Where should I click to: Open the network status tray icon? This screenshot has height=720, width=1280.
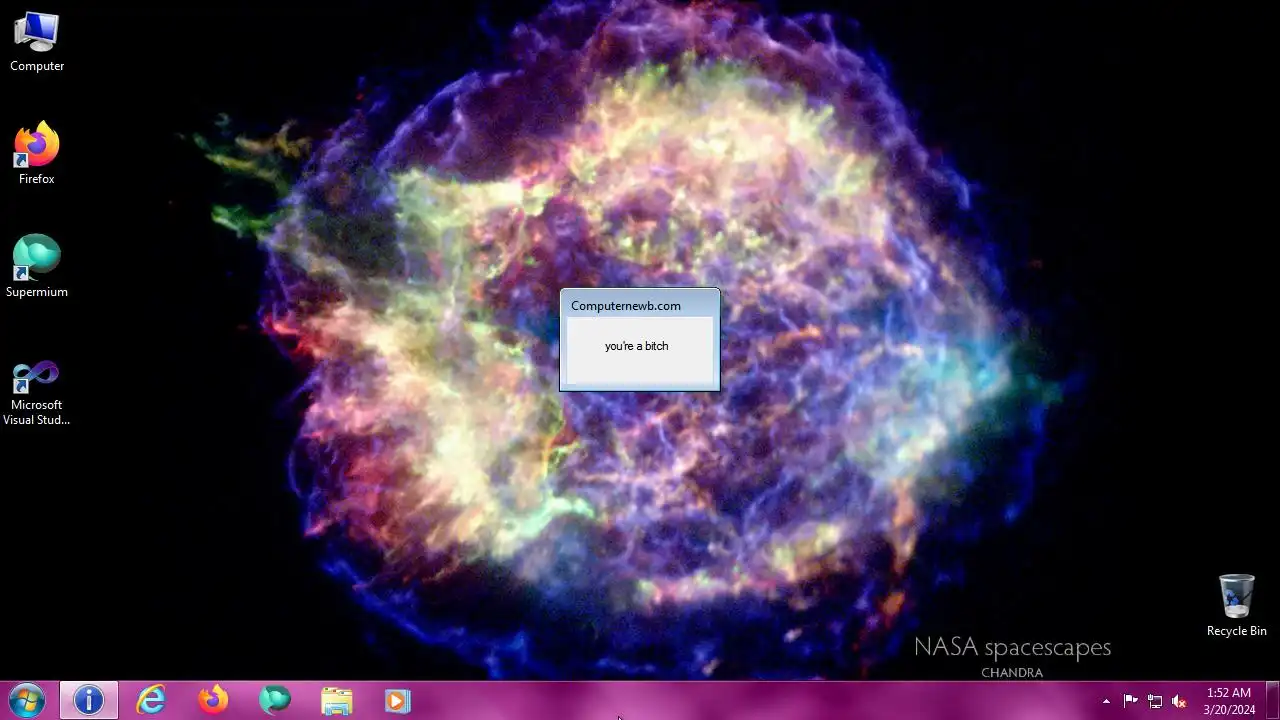point(1155,701)
